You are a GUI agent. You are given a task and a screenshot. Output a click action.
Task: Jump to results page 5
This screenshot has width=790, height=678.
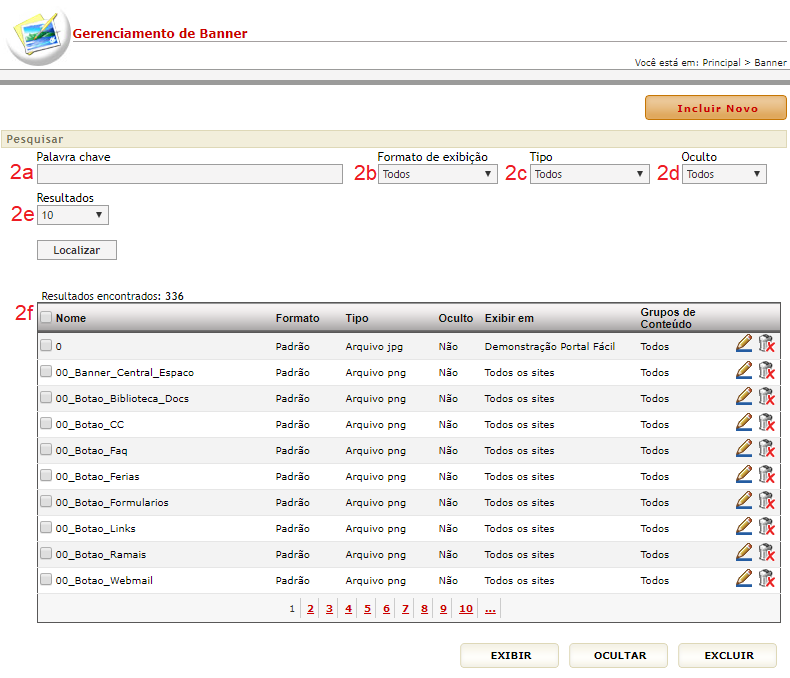(367, 608)
